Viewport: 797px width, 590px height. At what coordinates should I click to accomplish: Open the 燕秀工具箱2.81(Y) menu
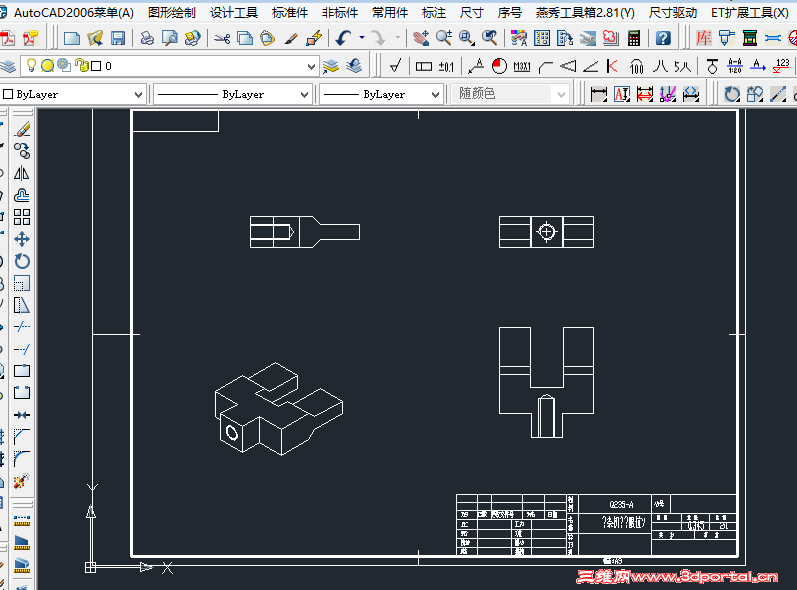585,13
